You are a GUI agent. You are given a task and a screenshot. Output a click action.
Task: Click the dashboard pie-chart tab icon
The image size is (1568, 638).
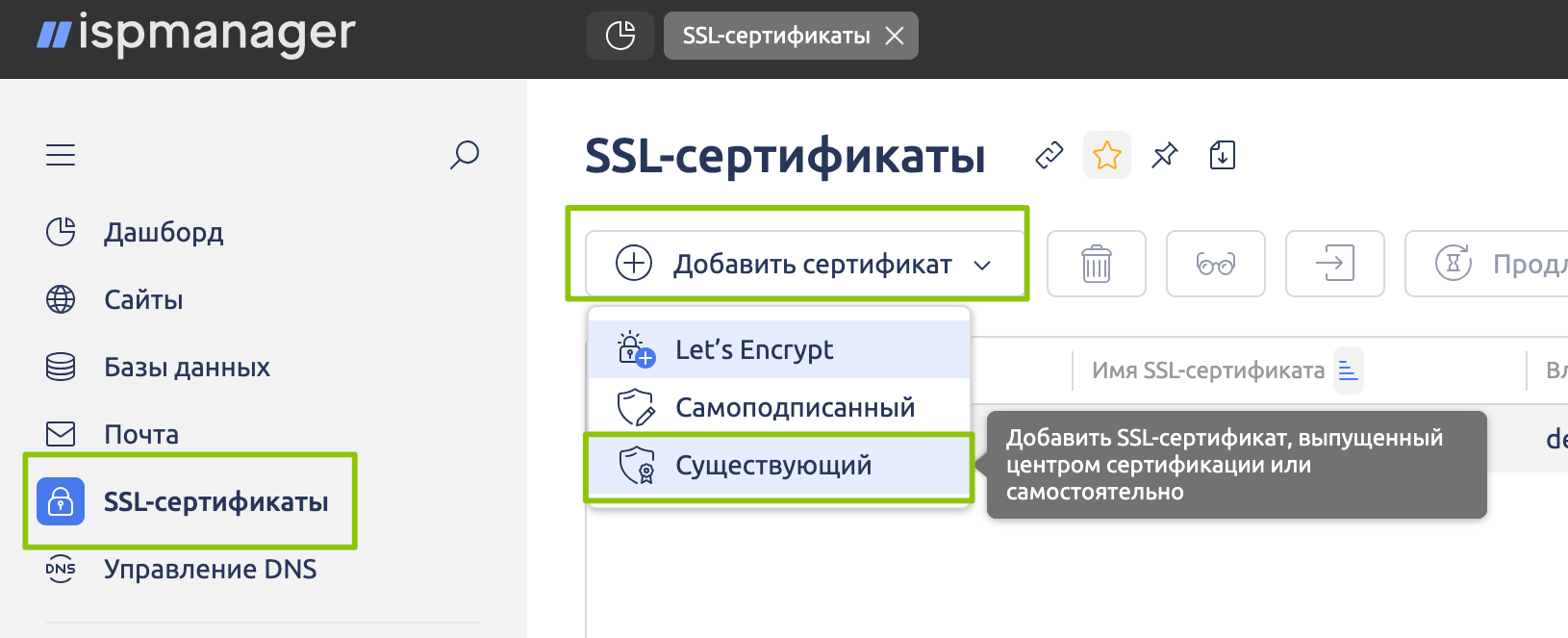click(x=620, y=36)
